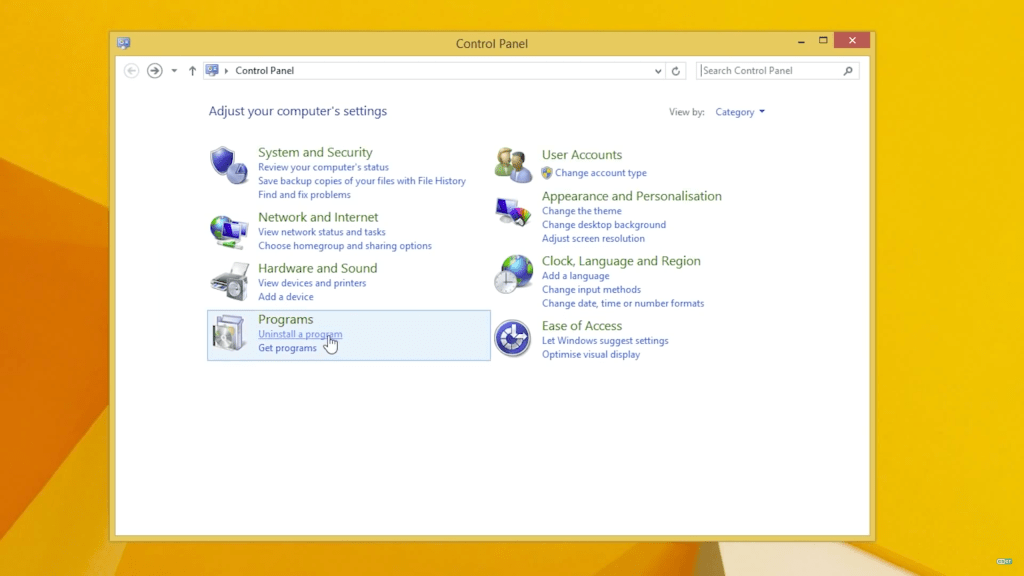Screen dimensions: 1024x576
Task: Open View devices and printers link
Action: coord(312,283)
